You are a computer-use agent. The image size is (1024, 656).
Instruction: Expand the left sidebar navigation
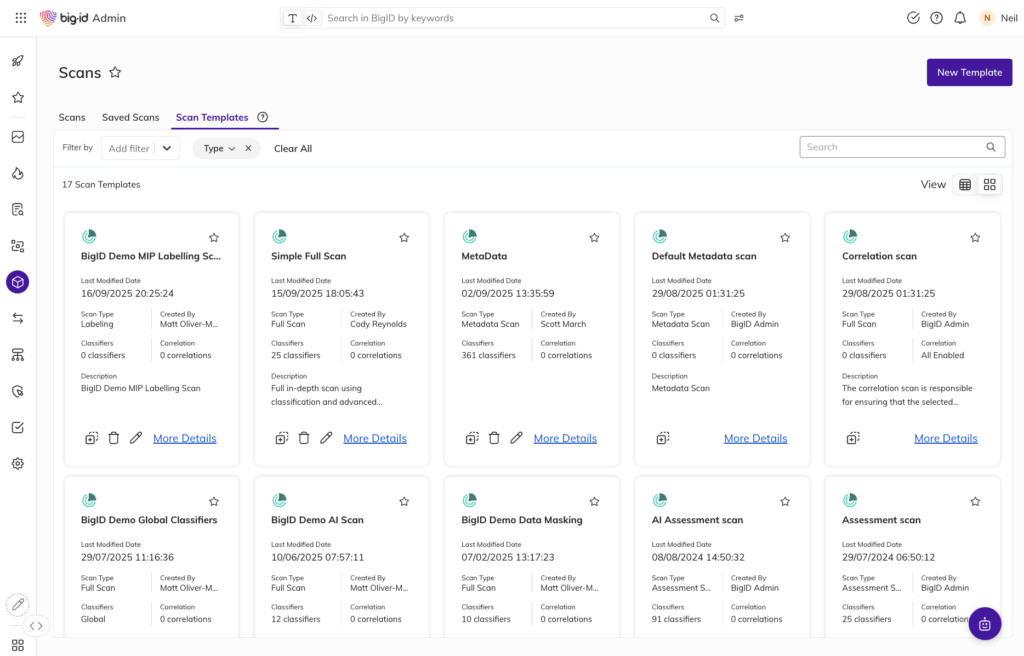pos(36,626)
